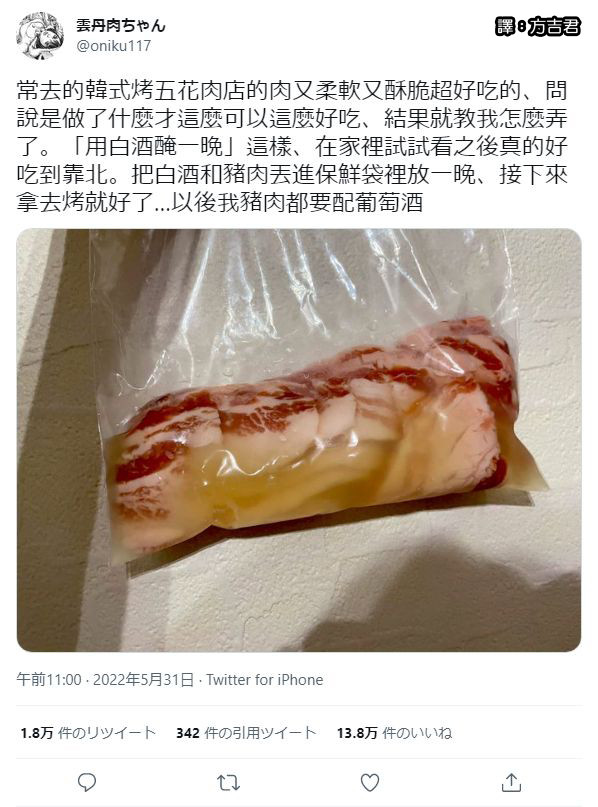Like the tweet with heart icon
The width and height of the screenshot is (598, 807).
[x=370, y=782]
